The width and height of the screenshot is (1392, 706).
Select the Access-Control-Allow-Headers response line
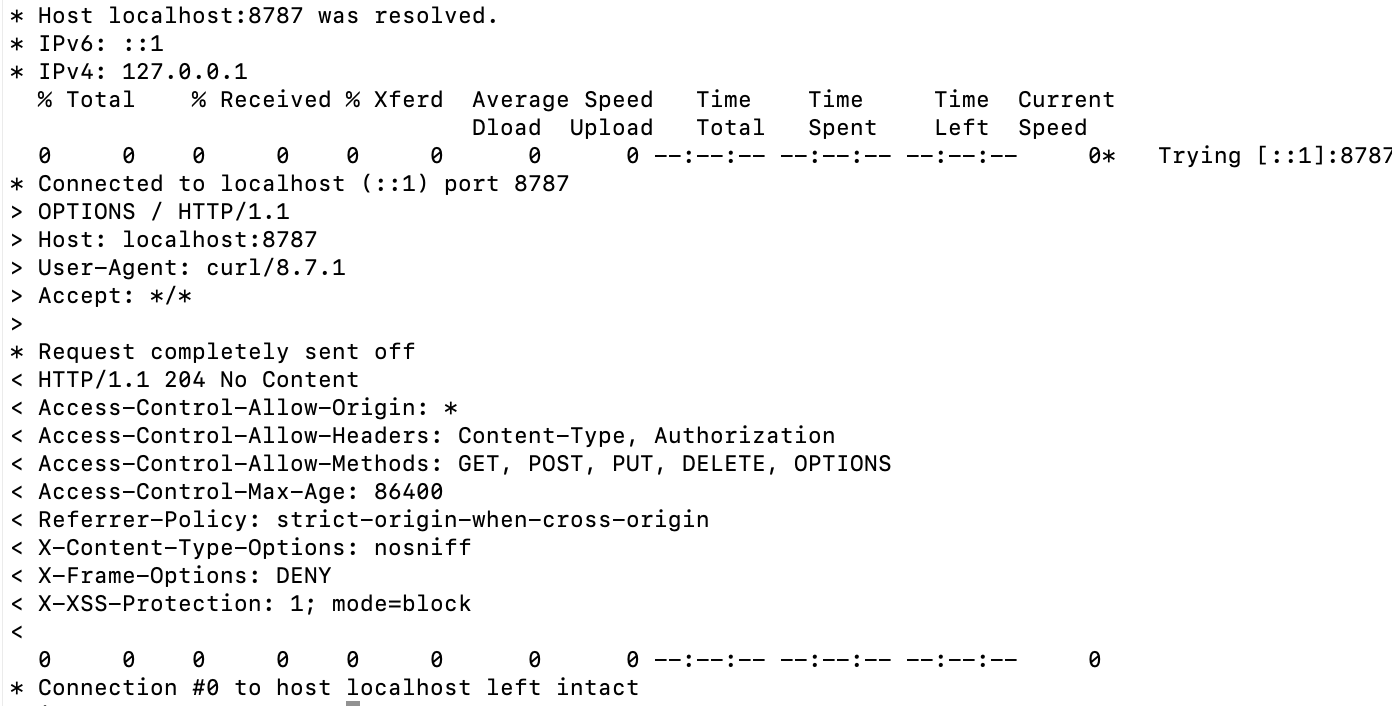tap(436, 436)
